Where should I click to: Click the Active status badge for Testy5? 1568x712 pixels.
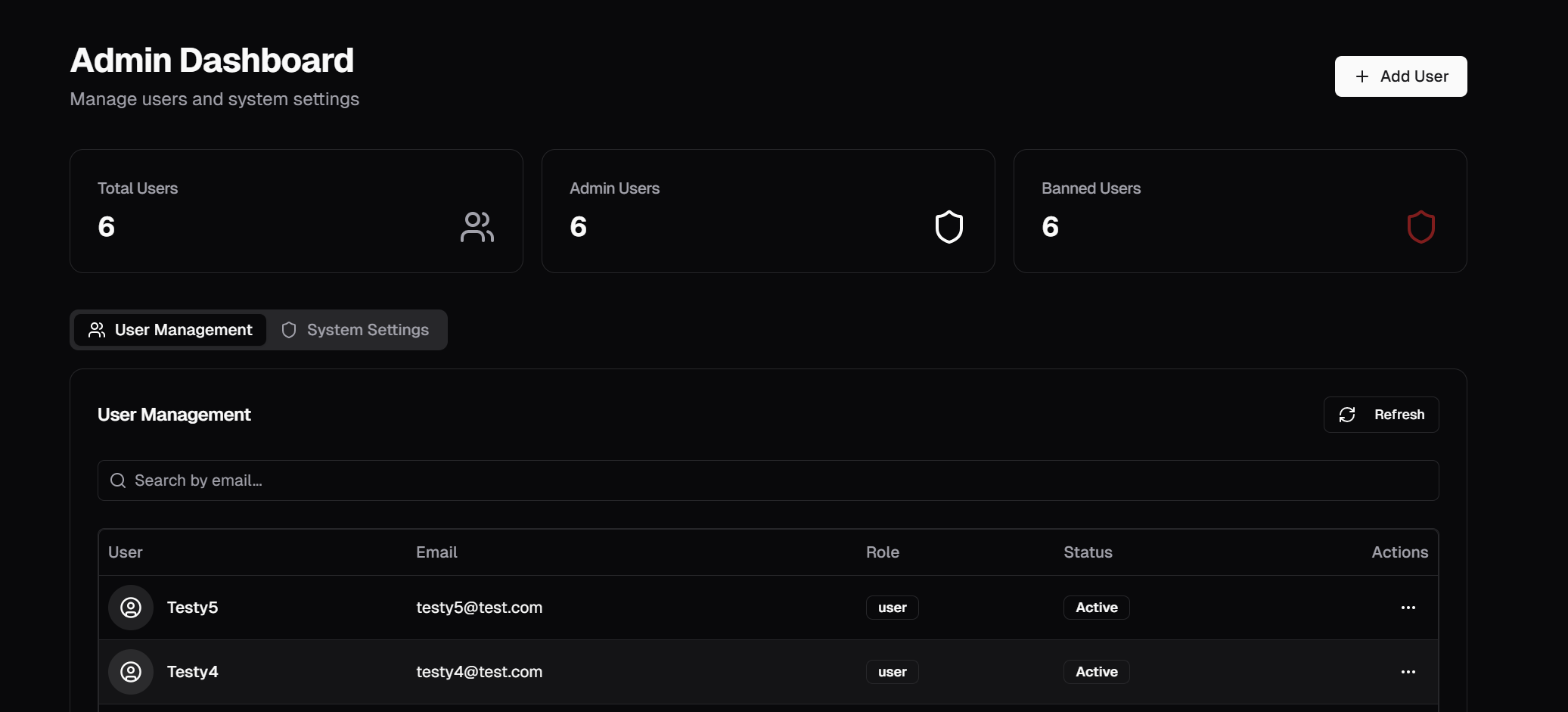[1097, 608]
